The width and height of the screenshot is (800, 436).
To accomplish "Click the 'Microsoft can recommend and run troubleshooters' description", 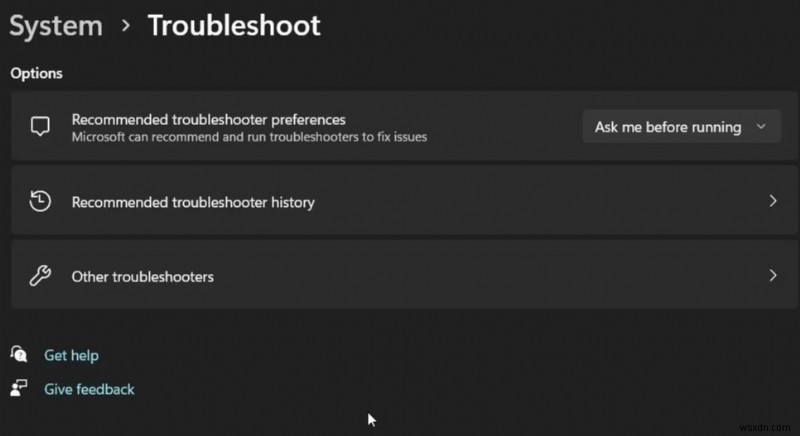I will pyautogui.click(x=249, y=136).
